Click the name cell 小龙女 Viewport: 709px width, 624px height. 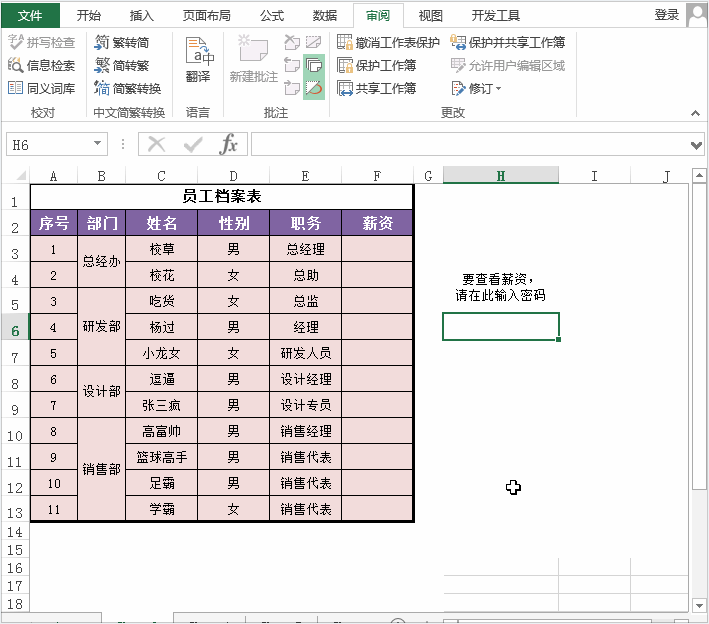coord(161,353)
